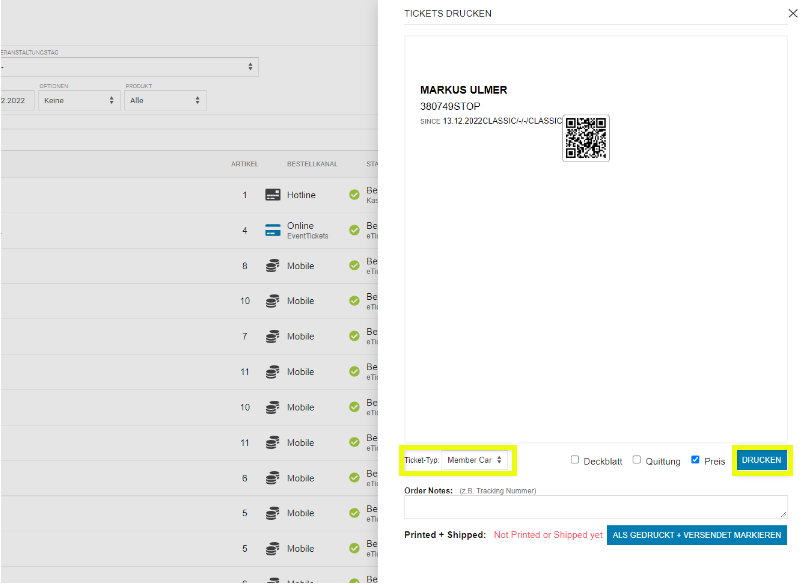804x585 pixels.
Task: Click green status checkmark in 7-article row
Action: 354,336
